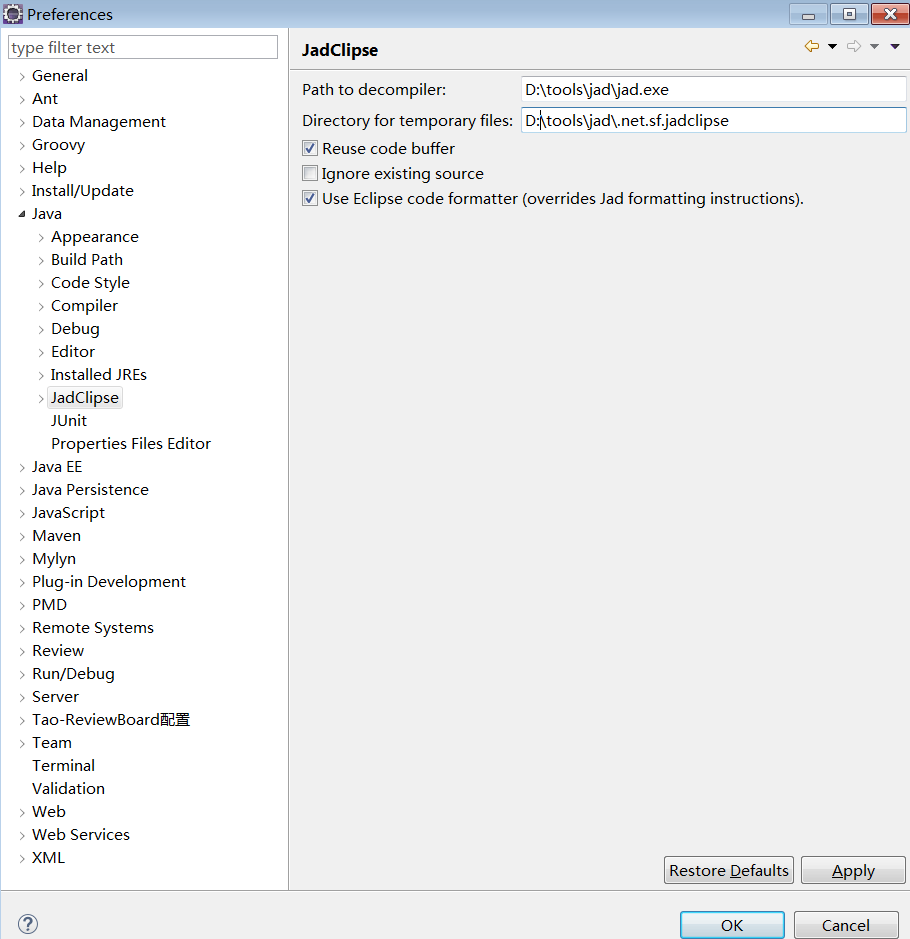Screen dimensions: 910x939
Task: Toggle Use Eclipse code formatter checkbox
Action: click(310, 198)
